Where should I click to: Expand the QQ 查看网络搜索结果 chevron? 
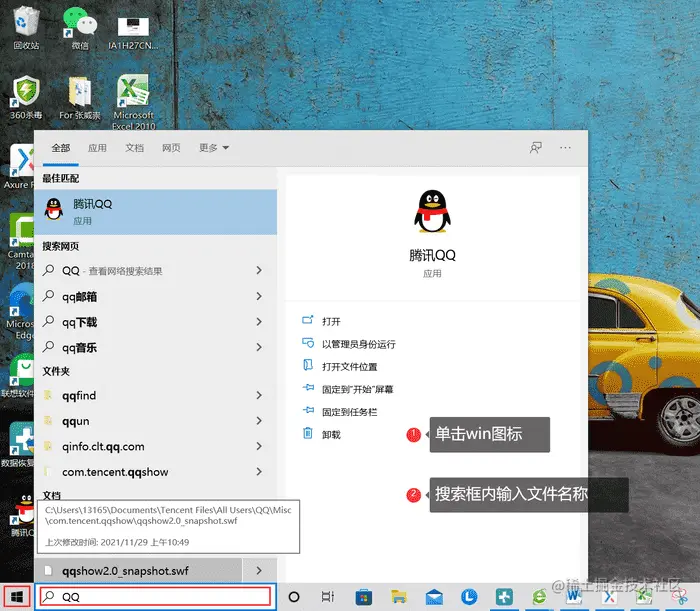pos(259,270)
